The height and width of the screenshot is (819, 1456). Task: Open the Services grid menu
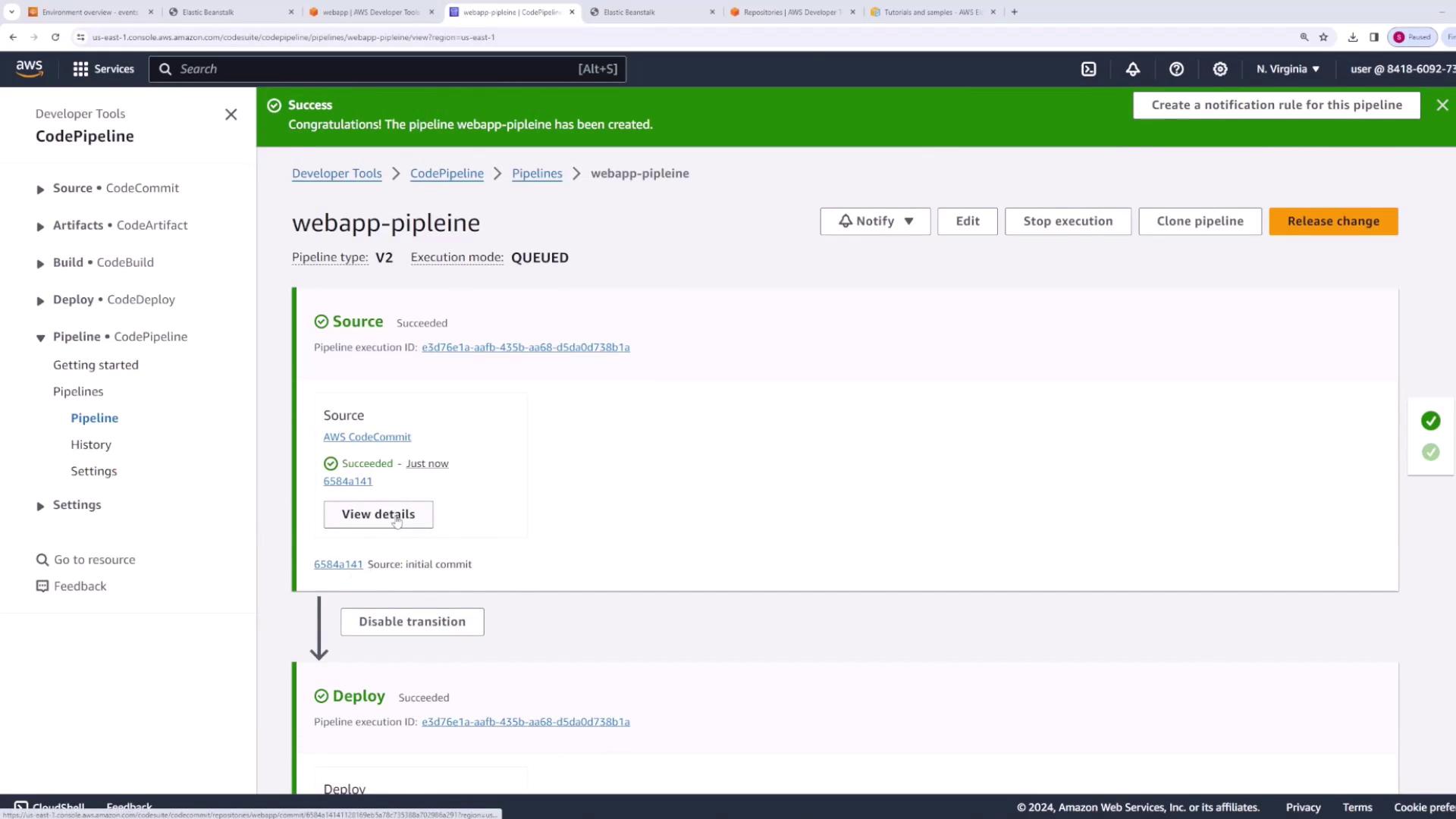tap(103, 69)
